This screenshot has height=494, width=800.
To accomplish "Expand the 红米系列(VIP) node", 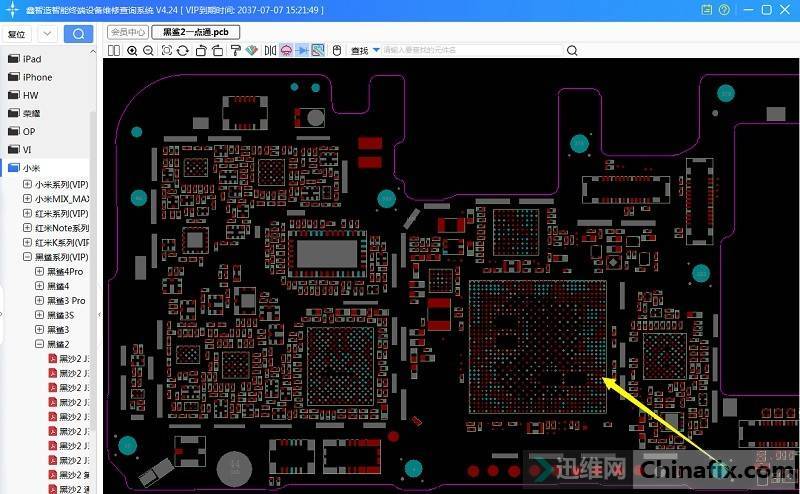I will pyautogui.click(x=28, y=213).
